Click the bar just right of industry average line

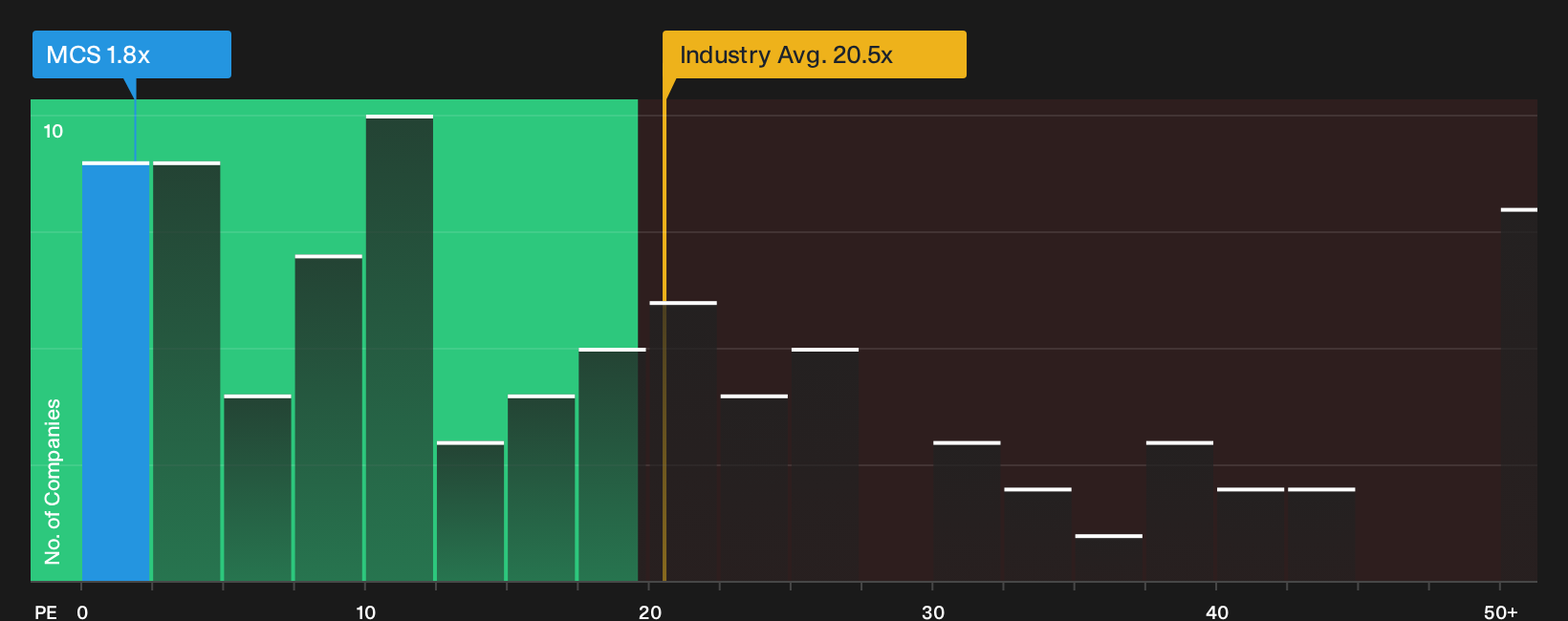pos(684,441)
